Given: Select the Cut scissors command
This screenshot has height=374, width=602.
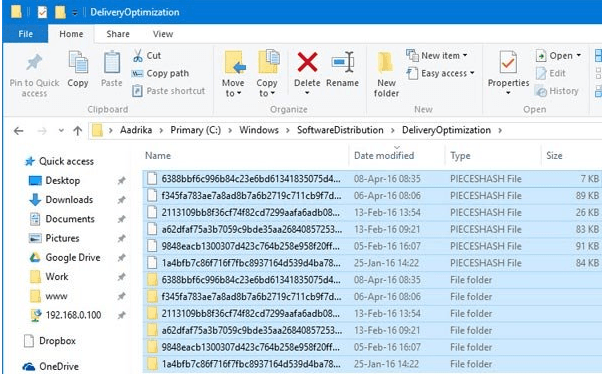Looking at the screenshot, I should [147, 56].
